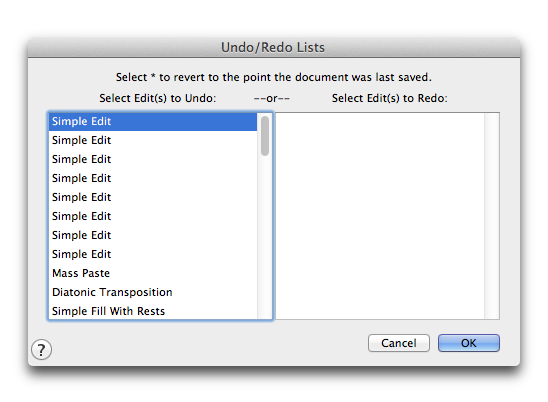Select the second Simple Edit entry
The width and height of the screenshot is (548, 402).
tap(153, 140)
